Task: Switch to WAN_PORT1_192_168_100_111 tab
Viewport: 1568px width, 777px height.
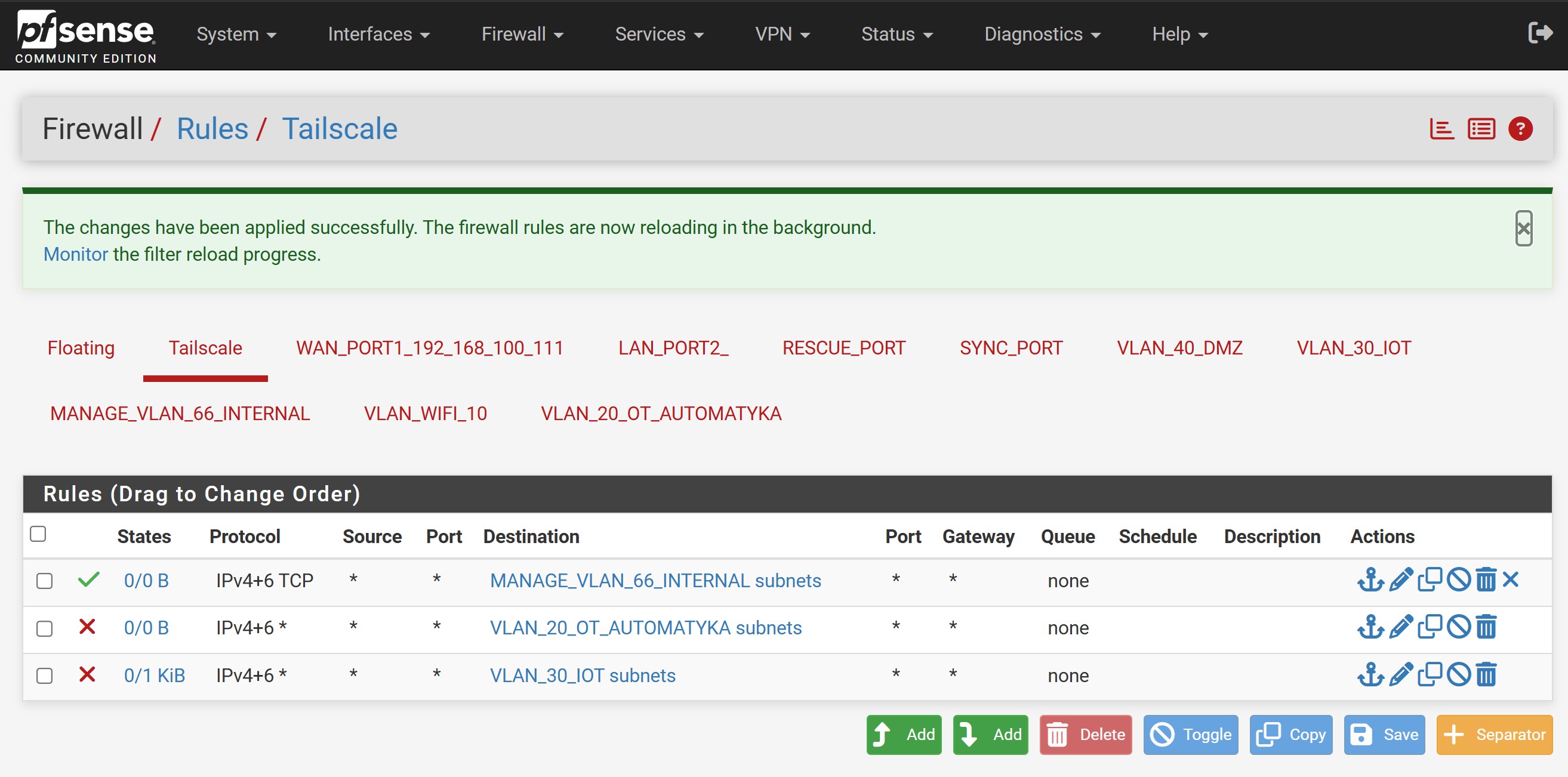Action: pyautogui.click(x=430, y=348)
